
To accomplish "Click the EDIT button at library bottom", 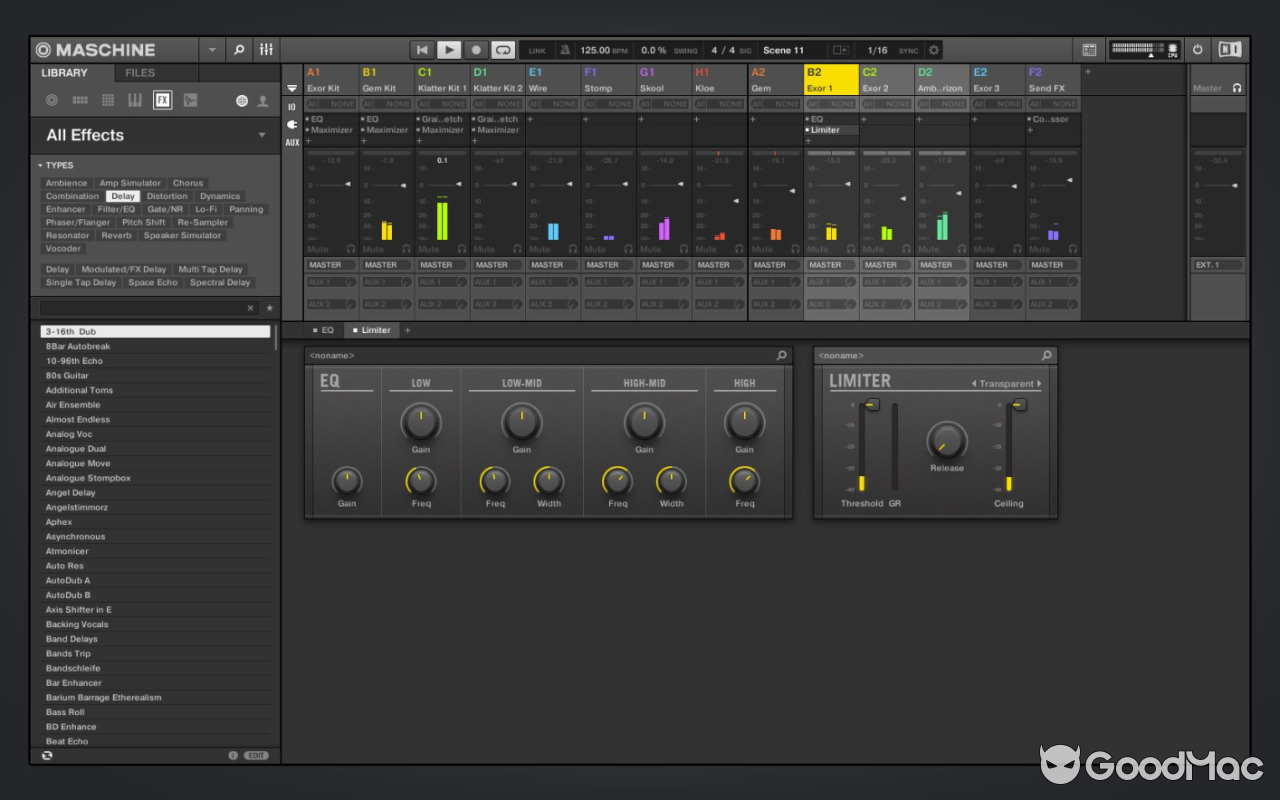I will [x=255, y=755].
